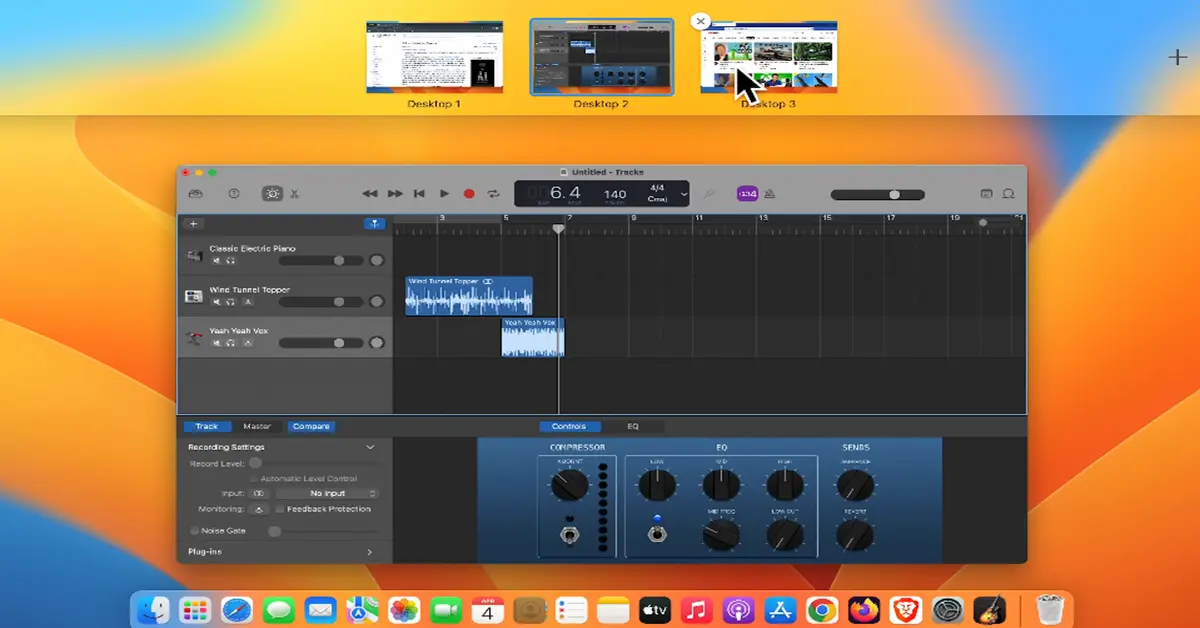Add a new track with plus button

pyautogui.click(x=194, y=224)
